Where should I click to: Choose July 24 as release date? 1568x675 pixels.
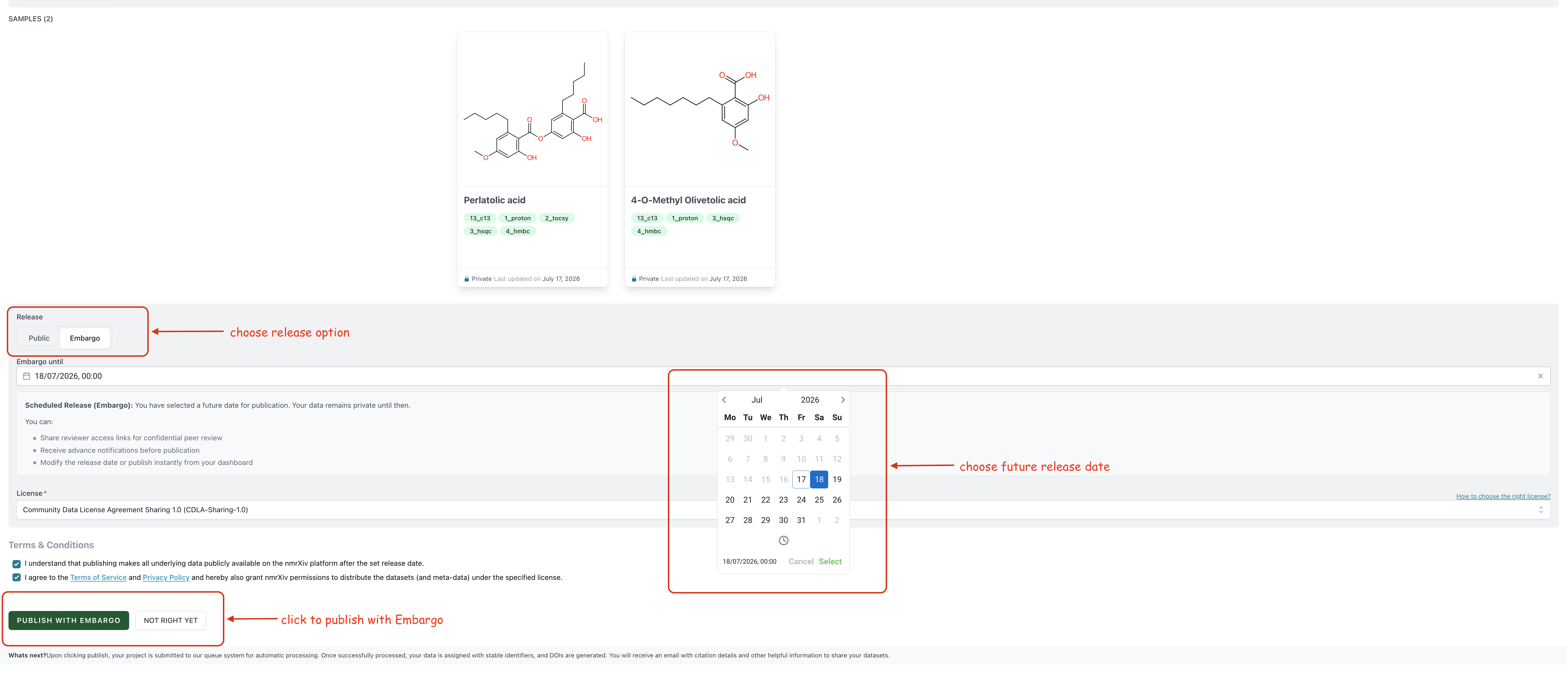(801, 500)
